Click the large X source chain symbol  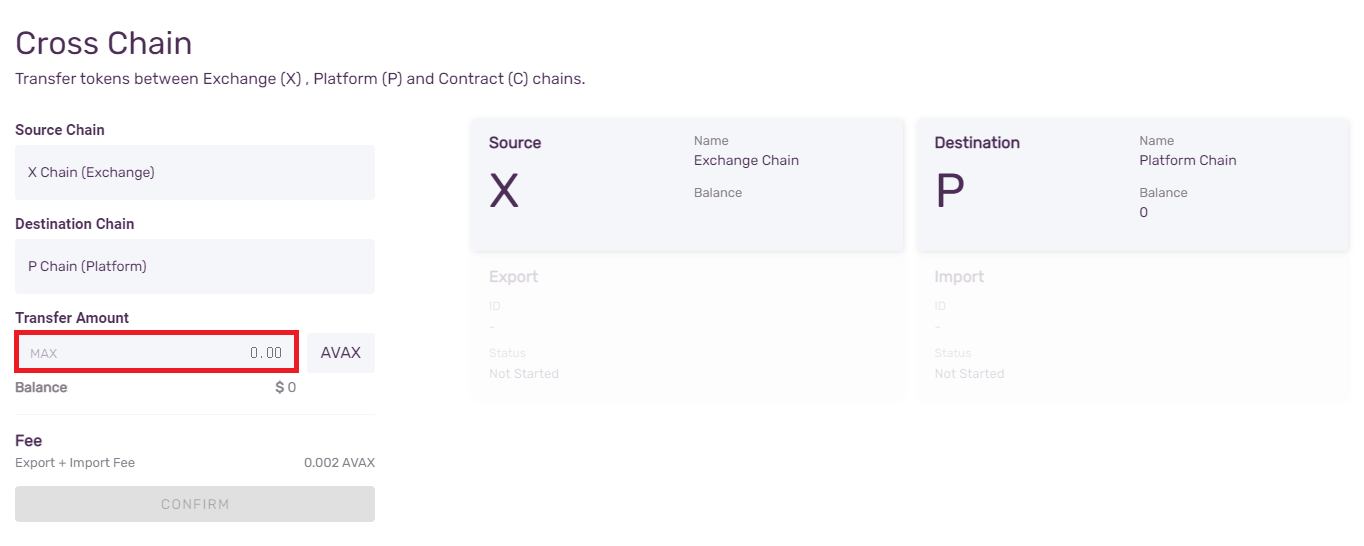click(504, 191)
